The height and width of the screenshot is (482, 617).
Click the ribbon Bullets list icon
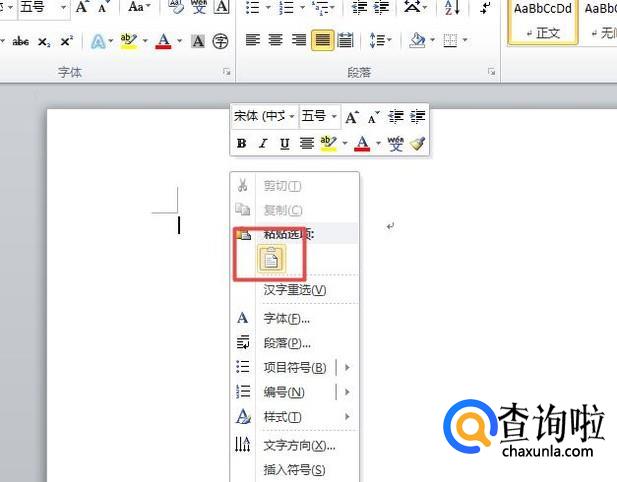coord(253,7)
